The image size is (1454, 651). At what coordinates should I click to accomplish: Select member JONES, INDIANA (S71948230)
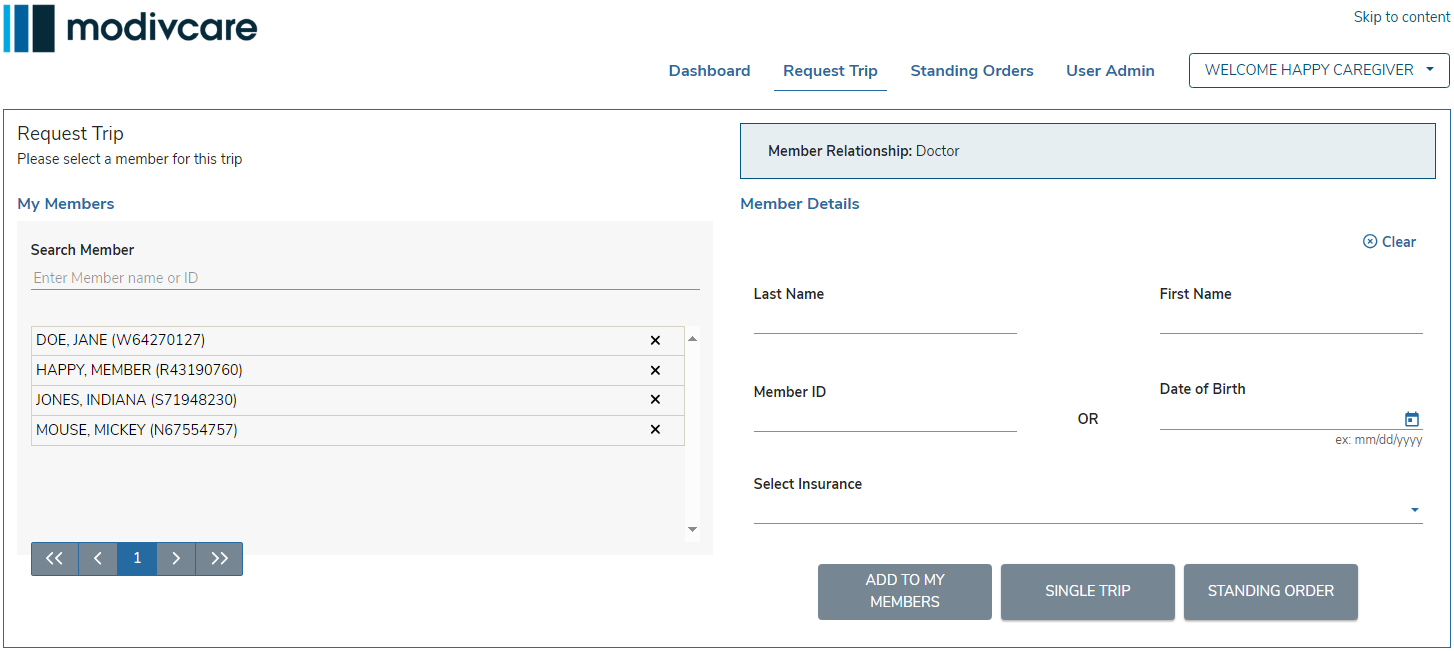(358, 400)
